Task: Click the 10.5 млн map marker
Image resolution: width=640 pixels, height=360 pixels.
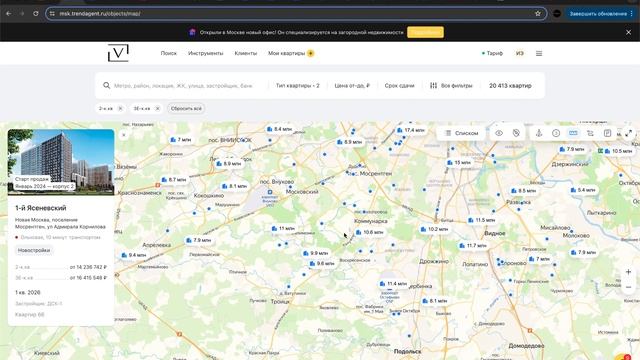Action: pyautogui.click(x=618, y=151)
